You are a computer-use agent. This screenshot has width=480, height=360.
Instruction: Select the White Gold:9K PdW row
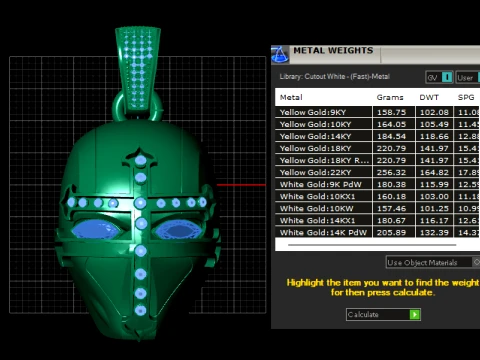pyautogui.click(x=377, y=184)
